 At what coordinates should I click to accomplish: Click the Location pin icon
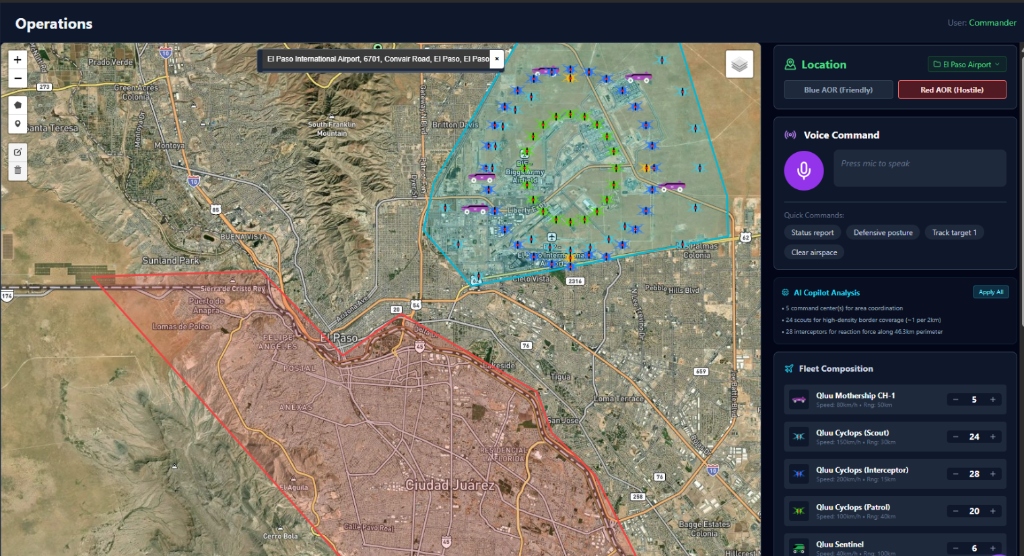click(790, 64)
